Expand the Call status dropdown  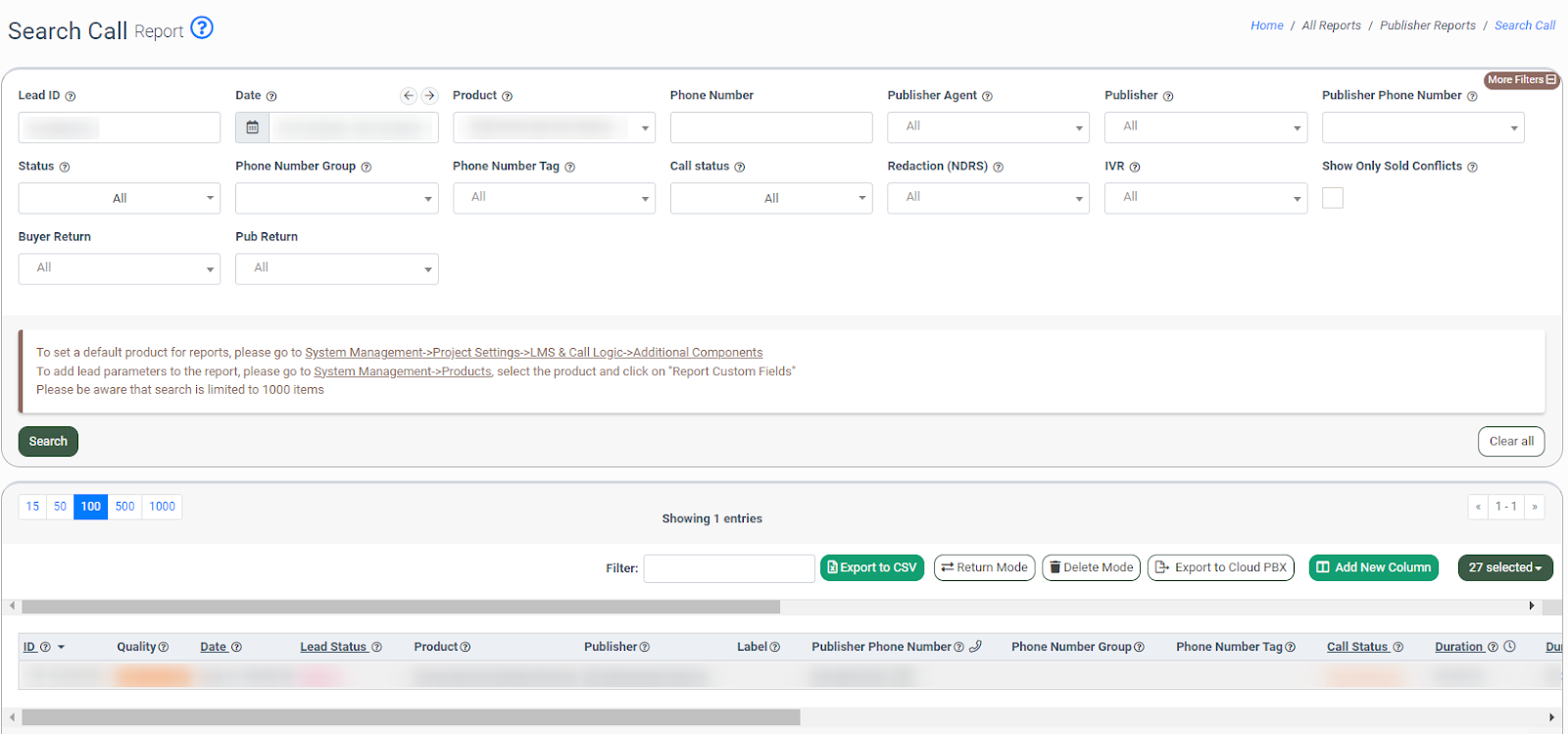click(x=771, y=198)
